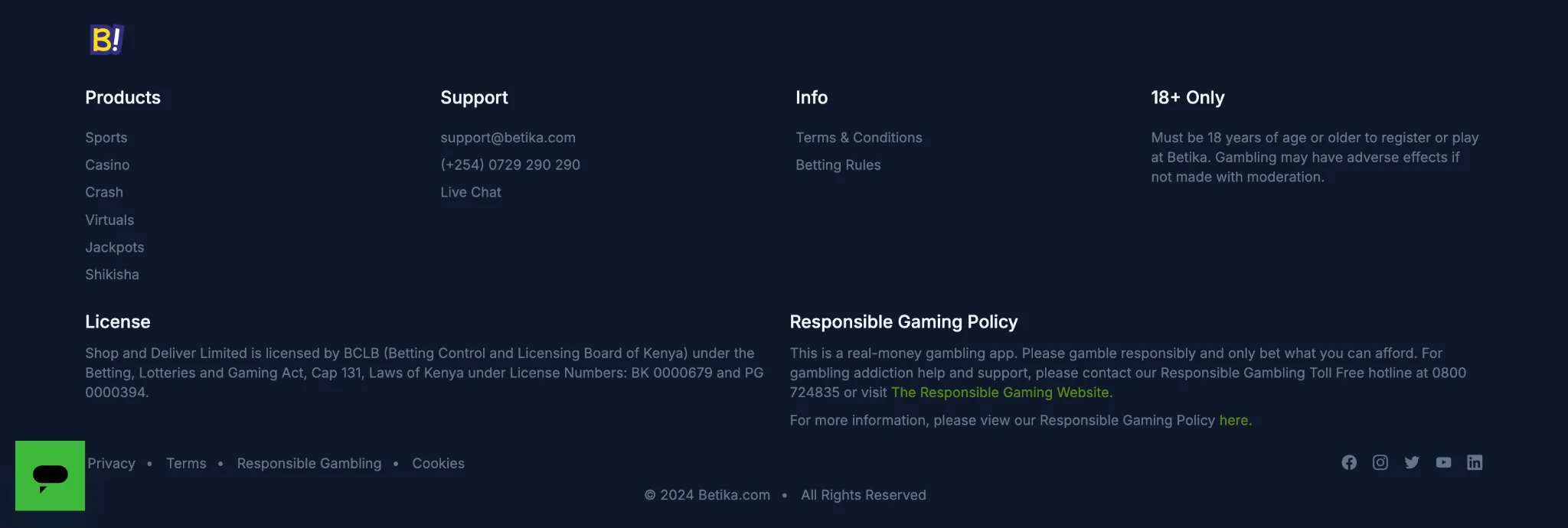
Task: Open the green live chat bubble
Action: pos(50,475)
